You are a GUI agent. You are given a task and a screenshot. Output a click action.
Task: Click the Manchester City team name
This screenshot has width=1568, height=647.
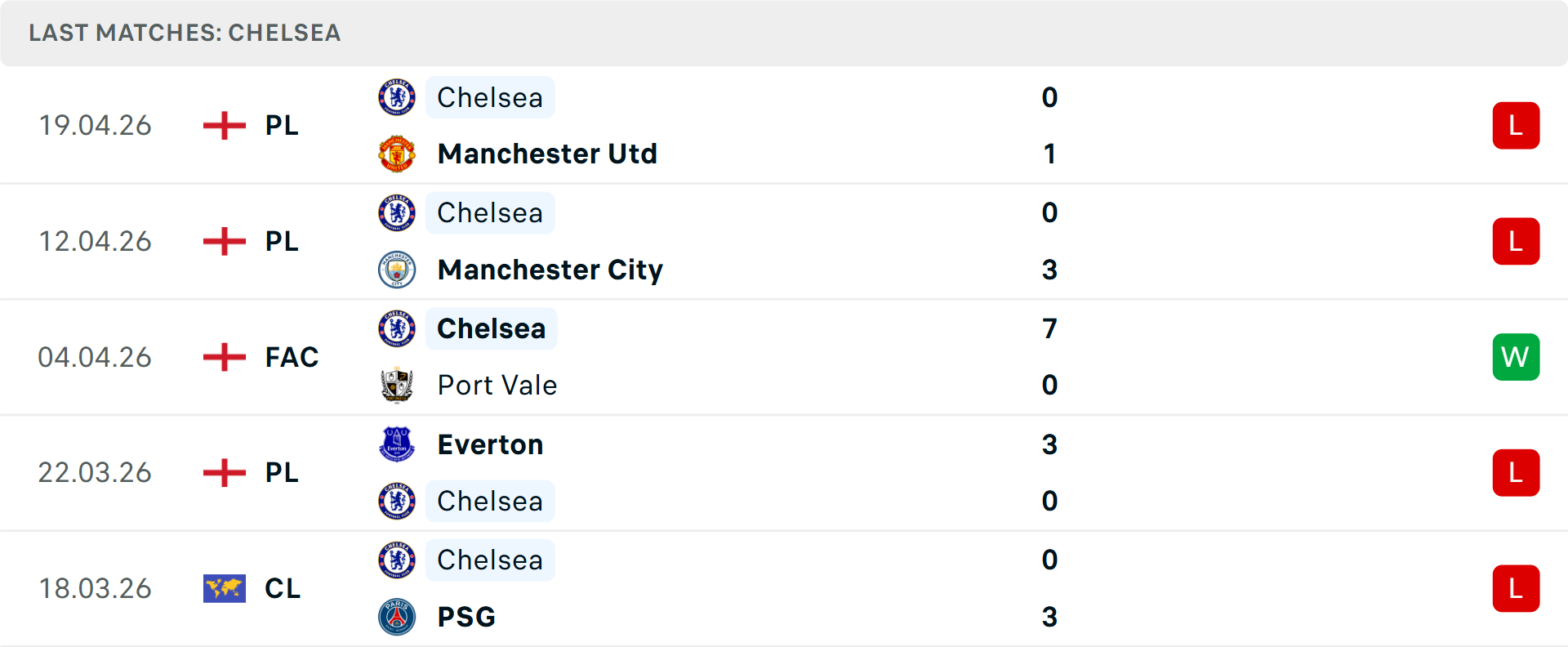tap(550, 270)
